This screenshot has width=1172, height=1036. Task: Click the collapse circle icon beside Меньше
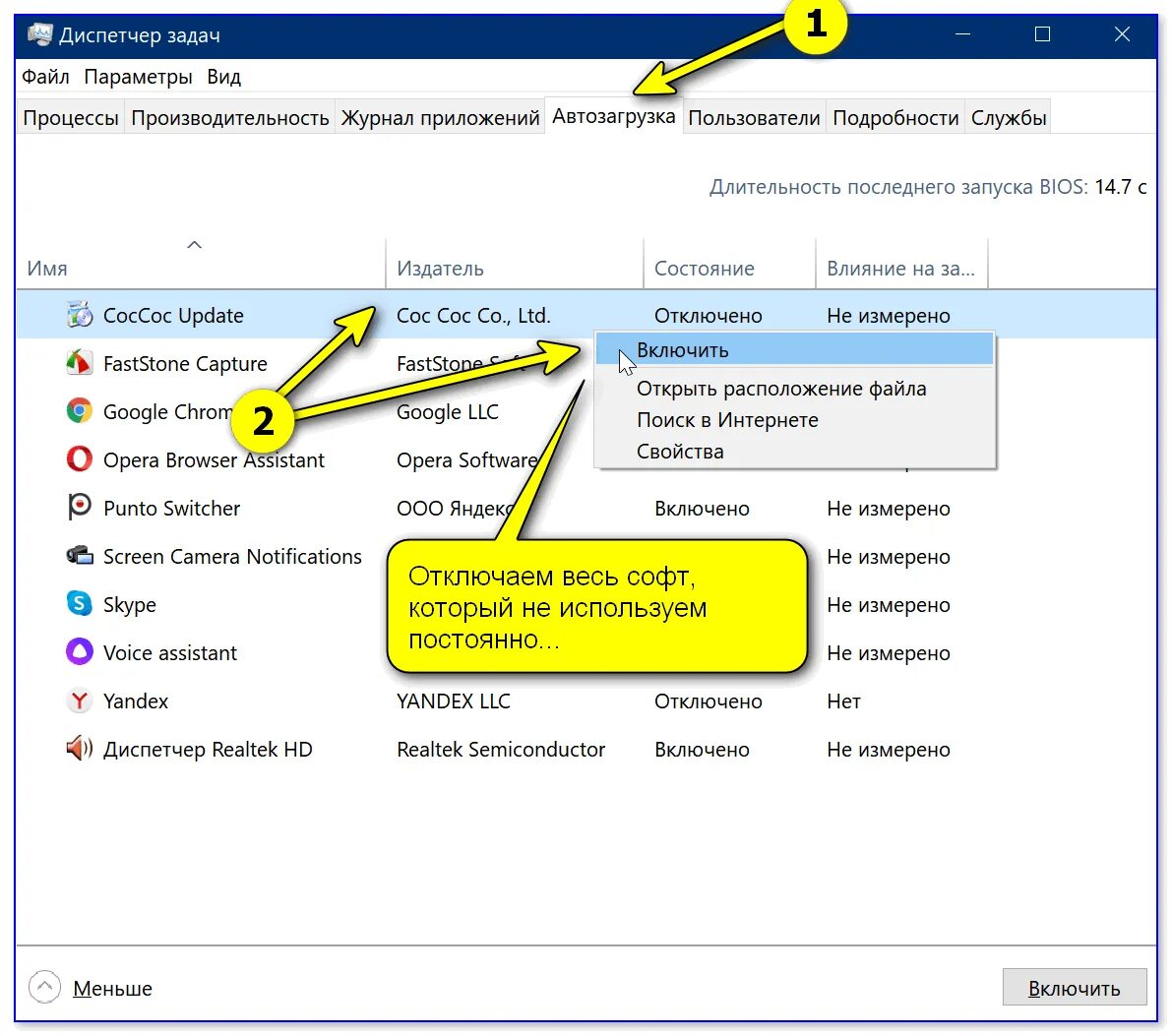point(45,988)
